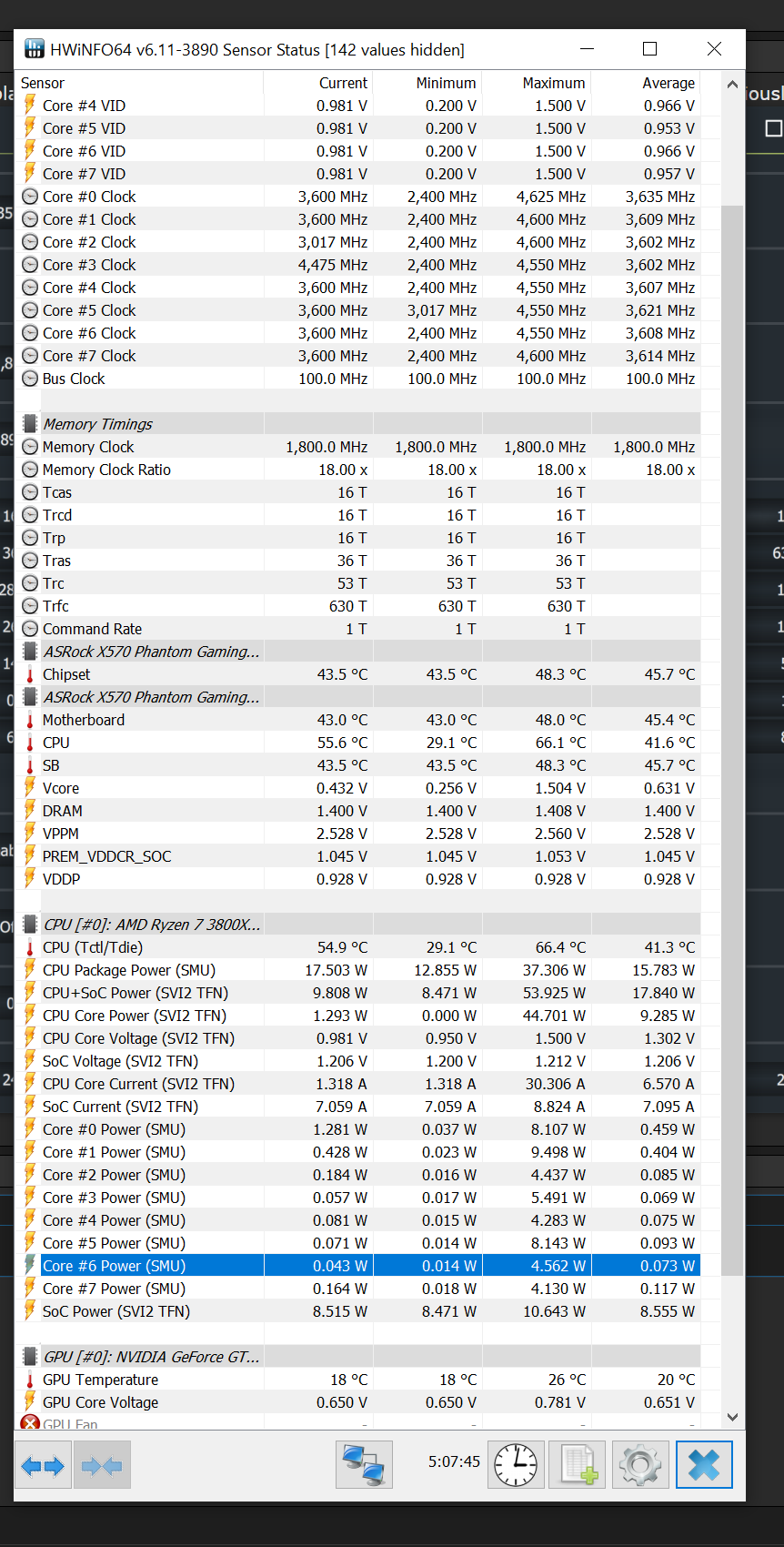This screenshot has width=784, height=1547.
Task: Click the CPU Package Power lightning icon
Action: coord(30,970)
